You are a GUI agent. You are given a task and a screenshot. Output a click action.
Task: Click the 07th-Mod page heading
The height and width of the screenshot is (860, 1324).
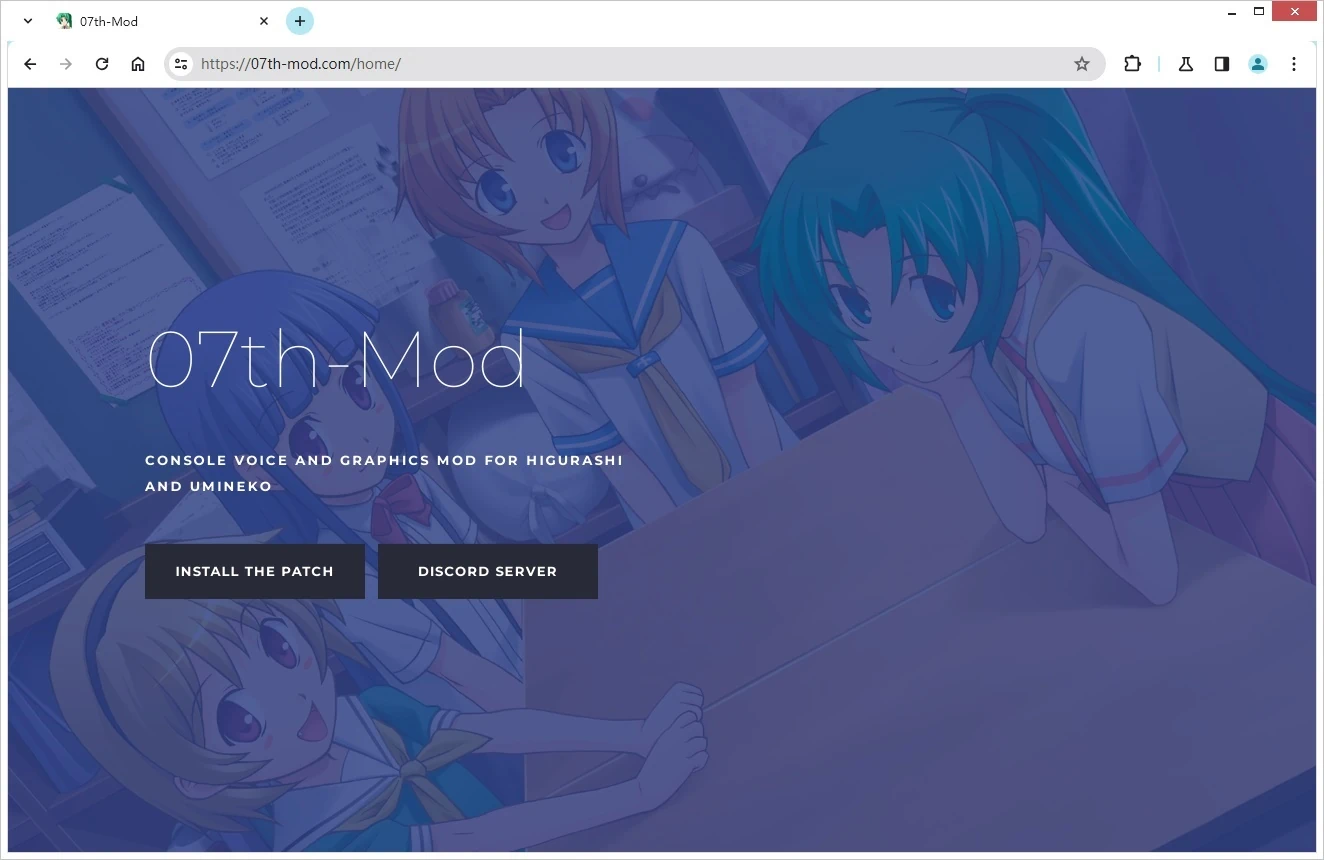pyautogui.click(x=336, y=359)
